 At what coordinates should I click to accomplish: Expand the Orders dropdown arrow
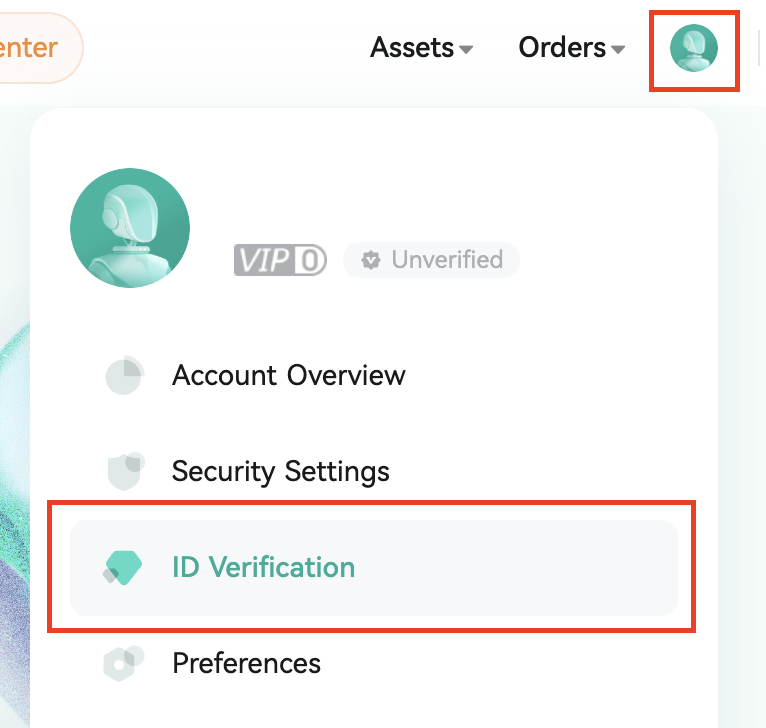click(x=618, y=49)
